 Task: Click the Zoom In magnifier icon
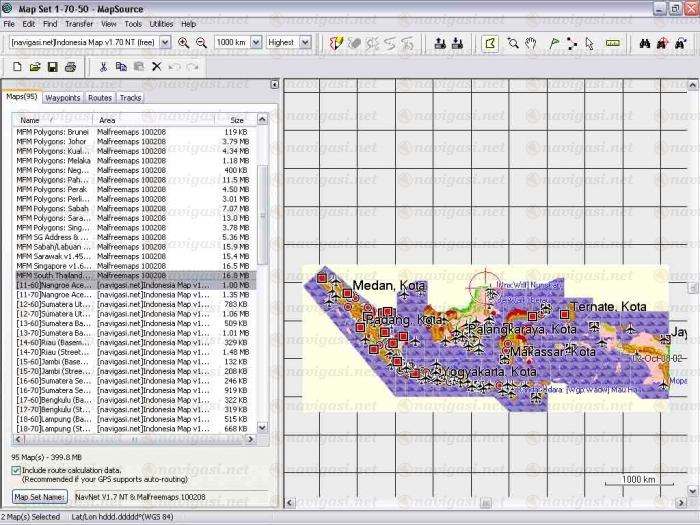pyautogui.click(x=183, y=43)
